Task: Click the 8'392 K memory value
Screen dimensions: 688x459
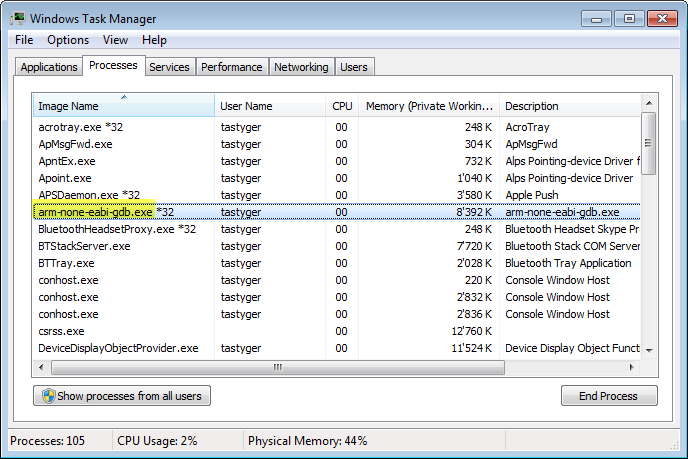Action: click(474, 212)
